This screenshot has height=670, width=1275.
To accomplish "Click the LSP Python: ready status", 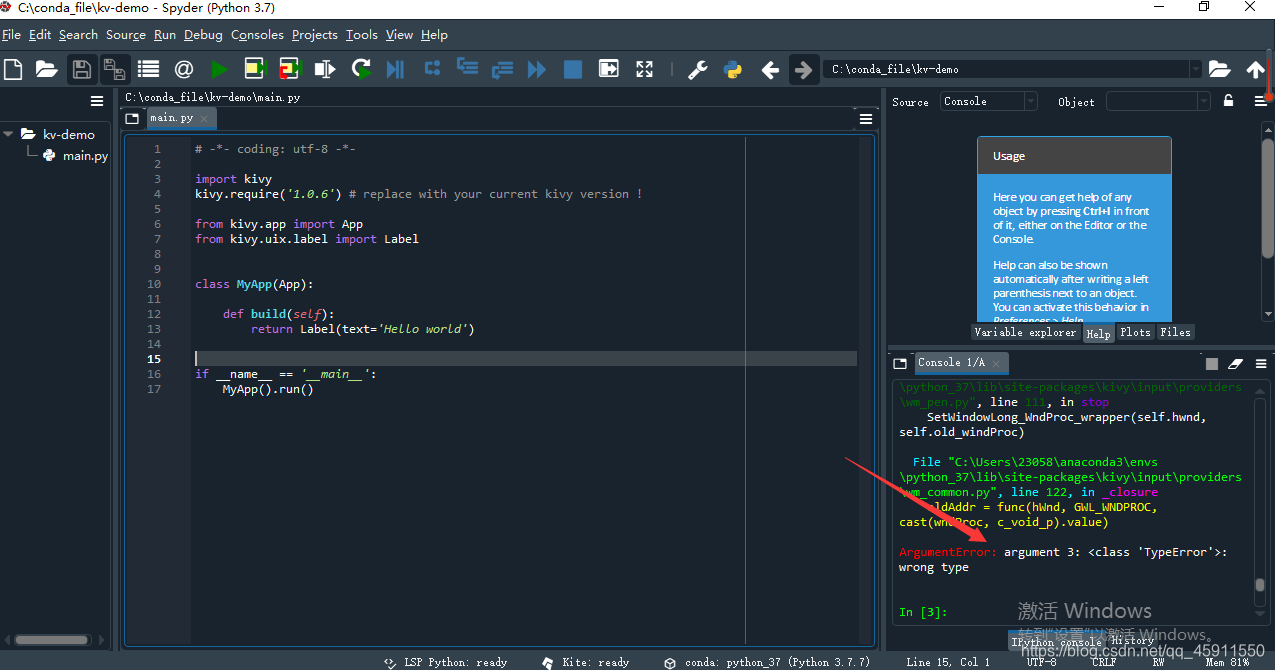I will pyautogui.click(x=446, y=662).
